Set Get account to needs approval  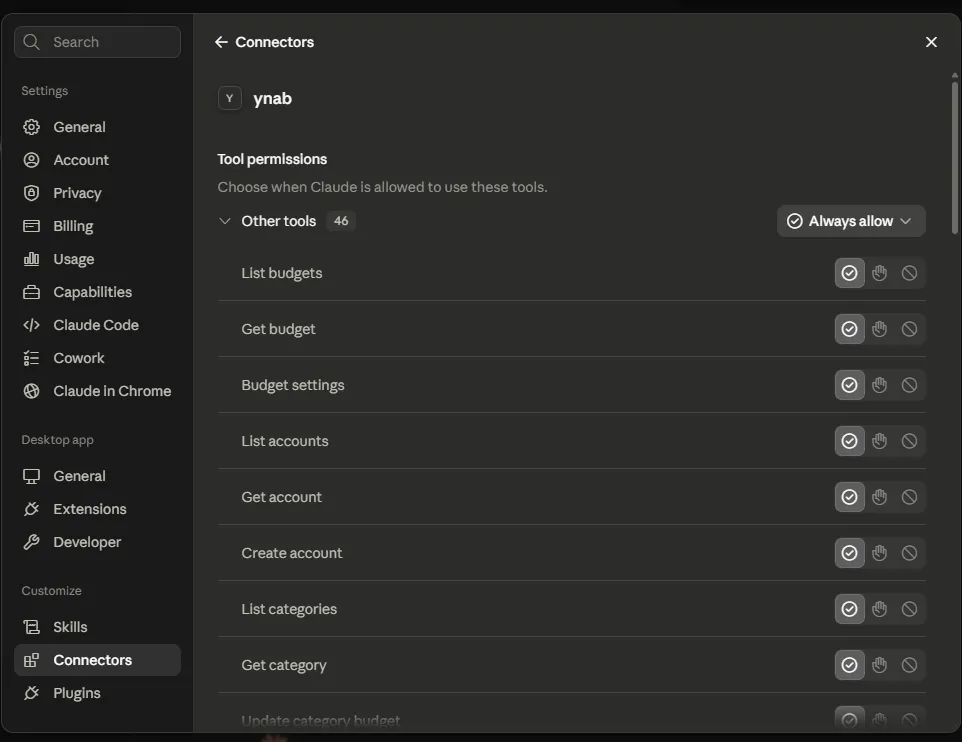(879, 497)
